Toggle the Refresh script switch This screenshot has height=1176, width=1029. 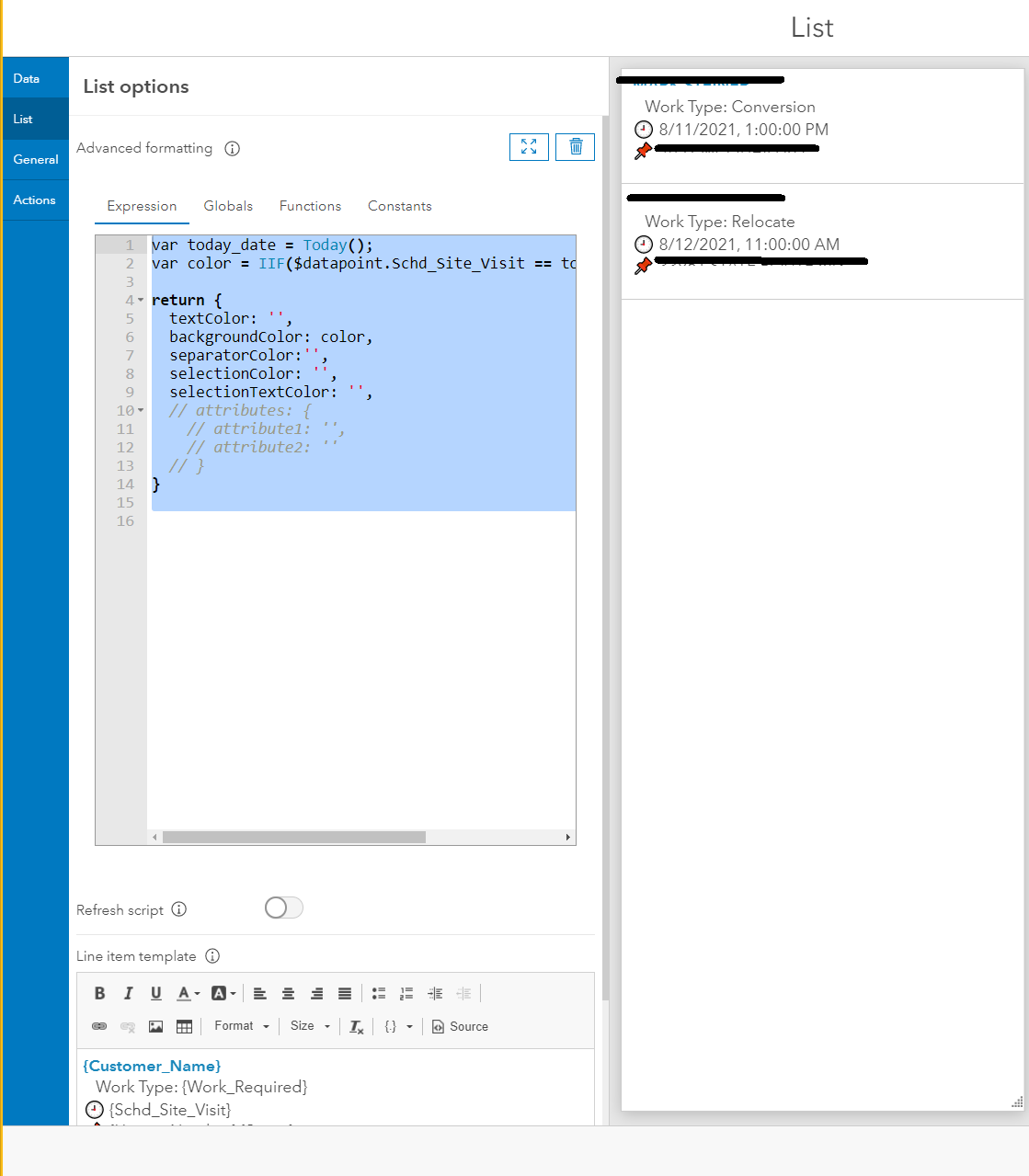[x=283, y=908]
